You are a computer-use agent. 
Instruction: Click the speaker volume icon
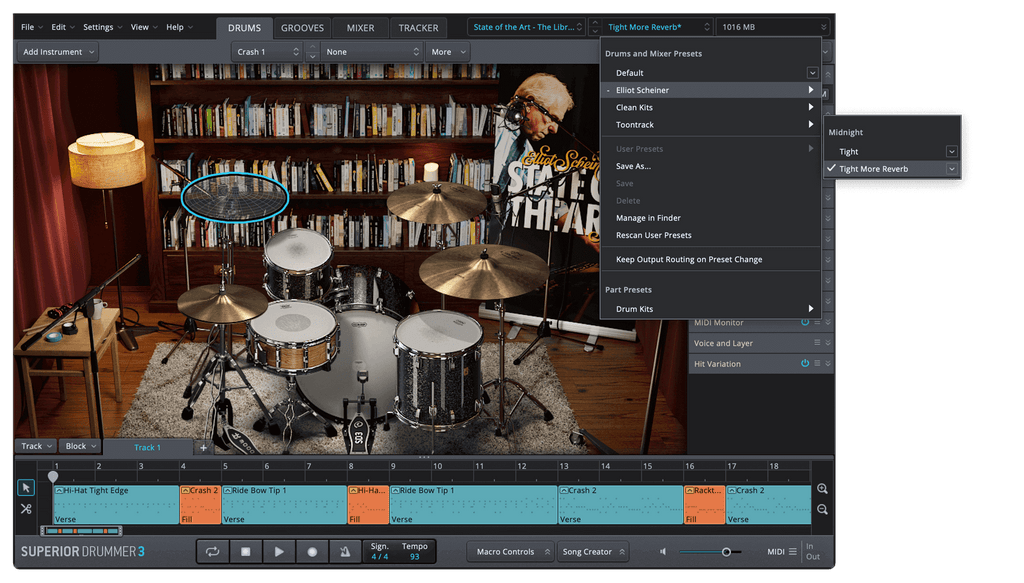664,552
